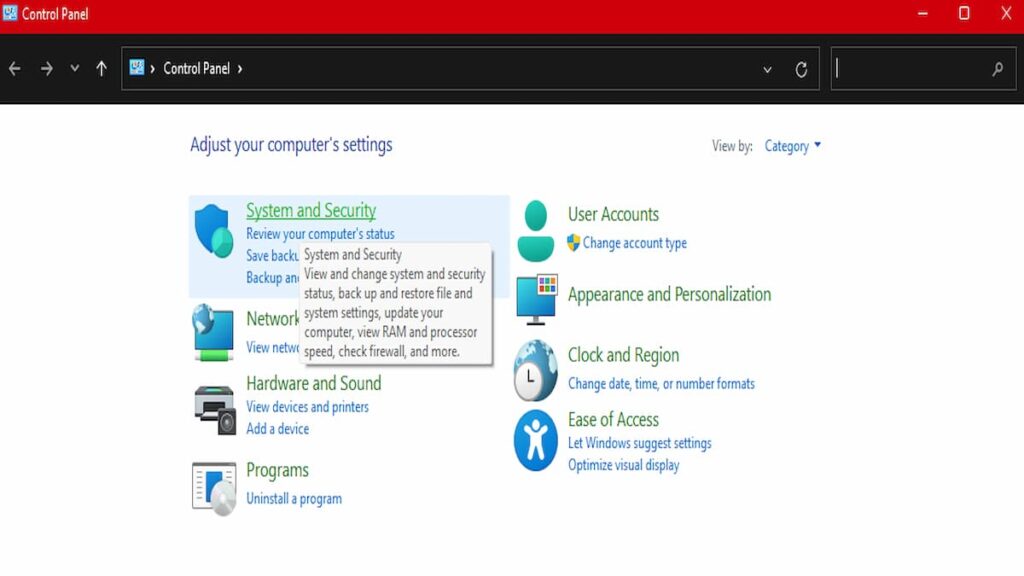Close the Control Panel window
The height and width of the screenshot is (576, 1024).
[1006, 13]
